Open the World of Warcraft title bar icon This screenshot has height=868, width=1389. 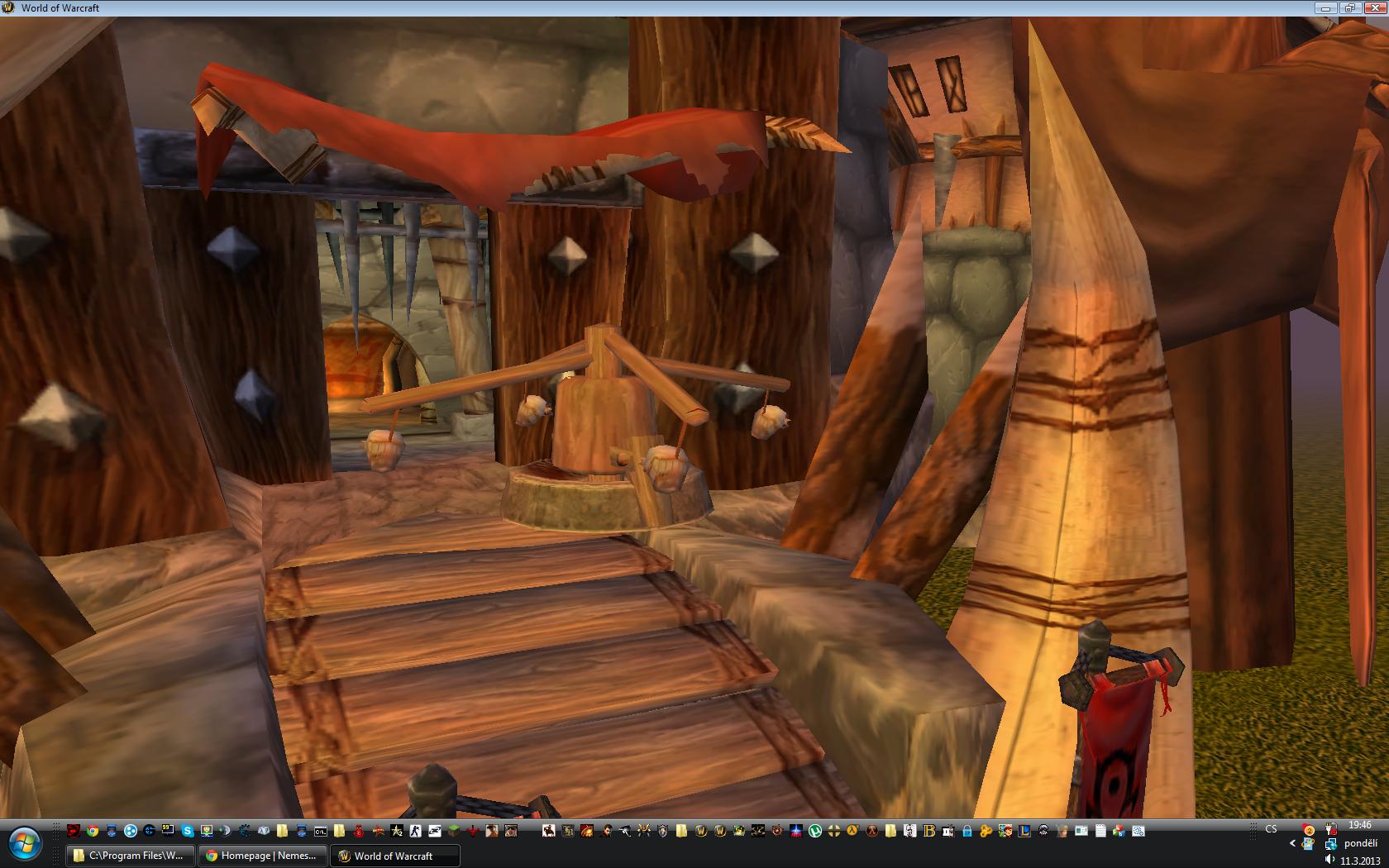point(8,7)
